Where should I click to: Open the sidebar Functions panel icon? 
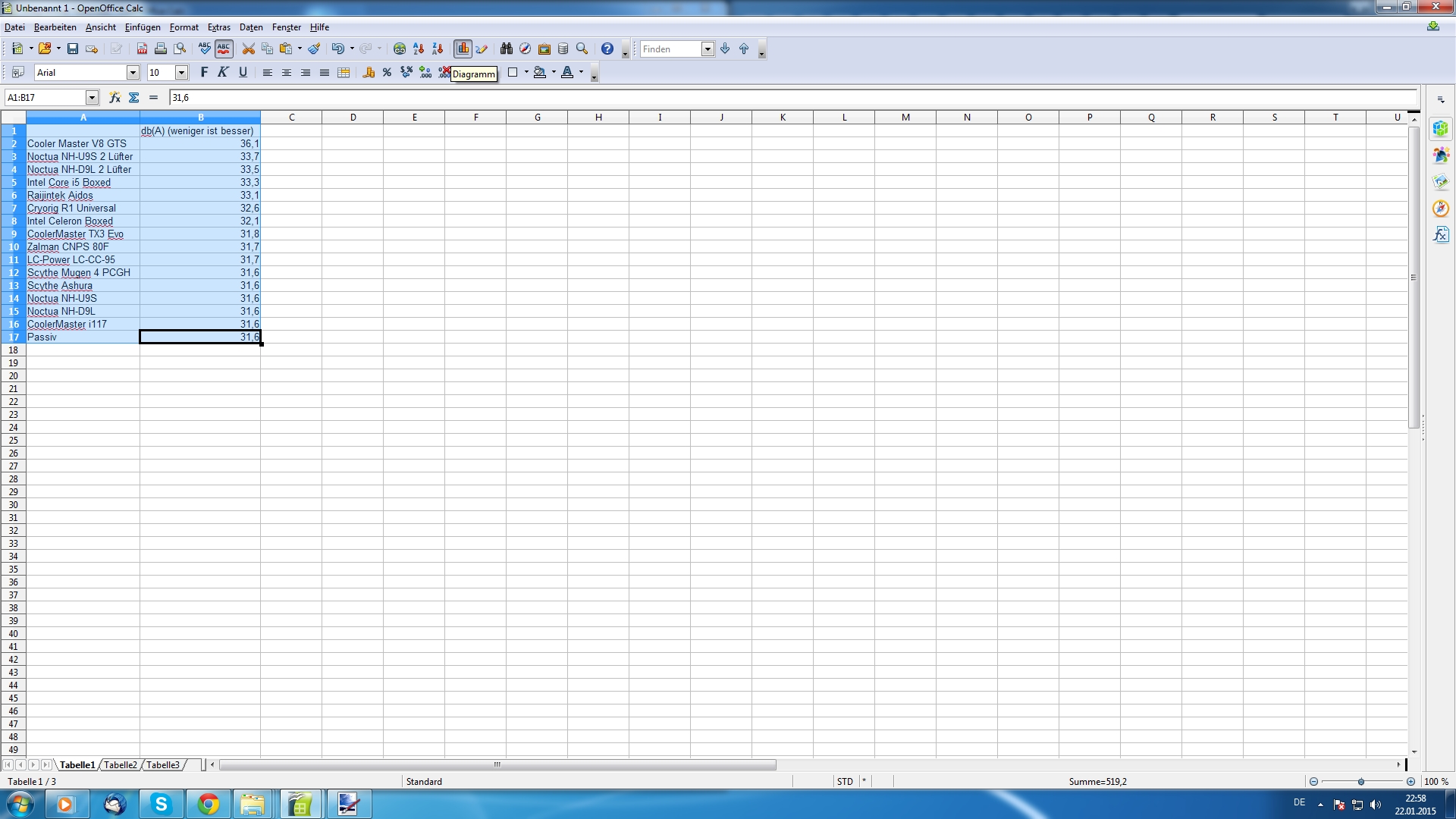point(1441,235)
